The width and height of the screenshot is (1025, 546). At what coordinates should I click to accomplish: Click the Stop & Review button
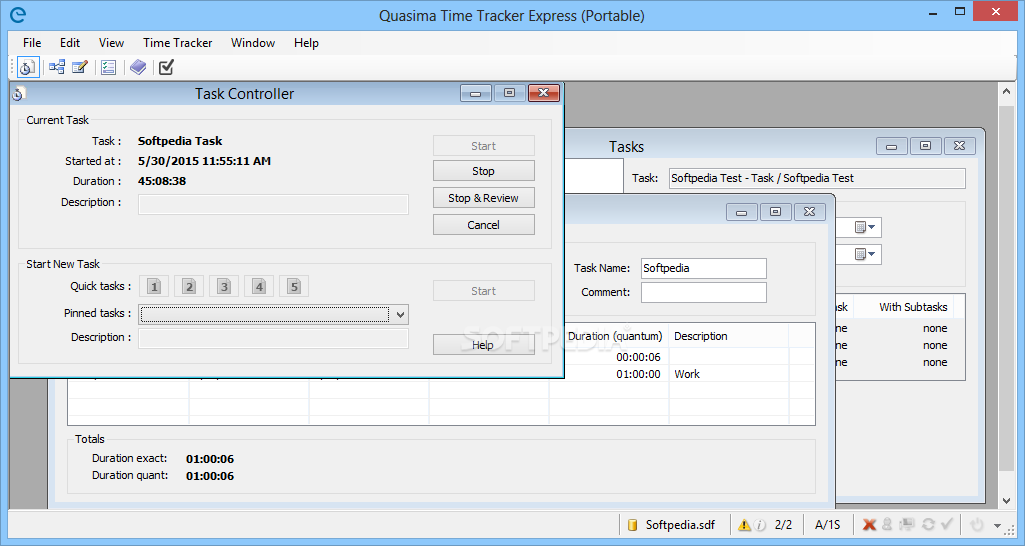(484, 198)
